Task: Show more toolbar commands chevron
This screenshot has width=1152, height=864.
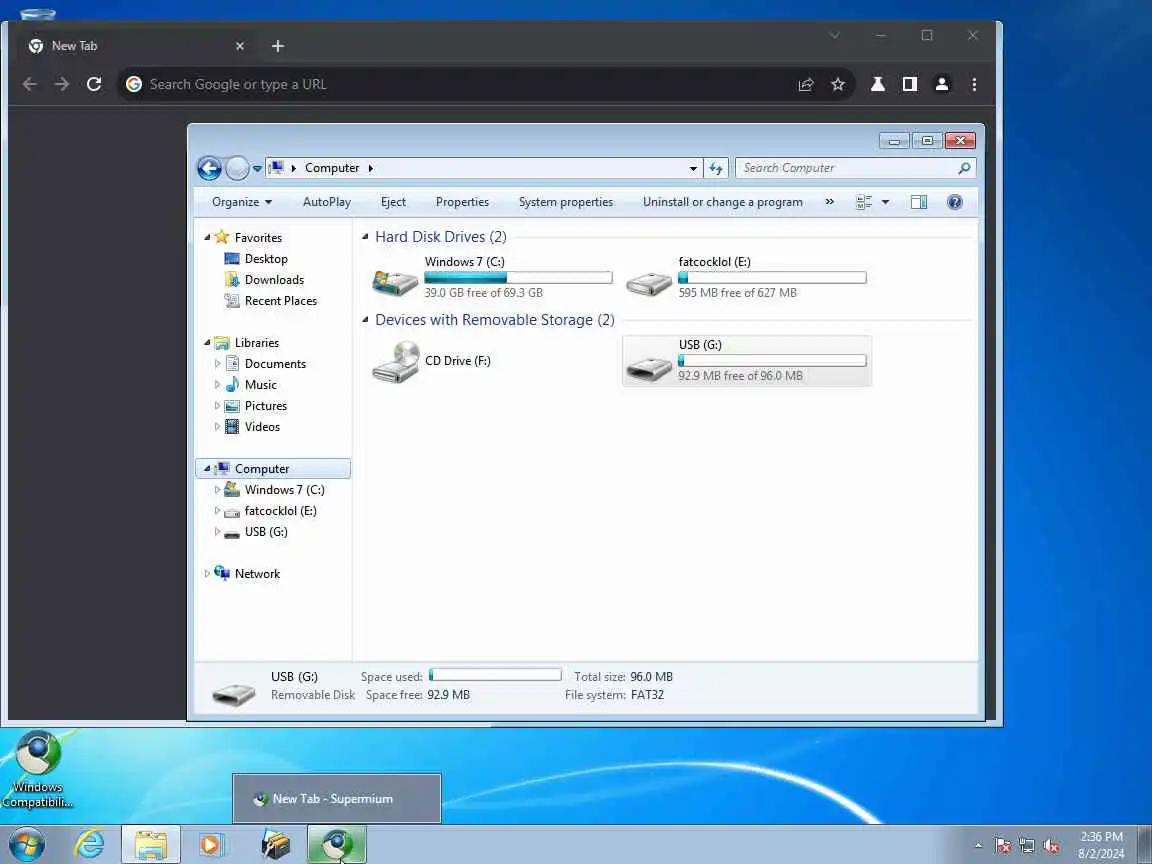Action: click(829, 202)
